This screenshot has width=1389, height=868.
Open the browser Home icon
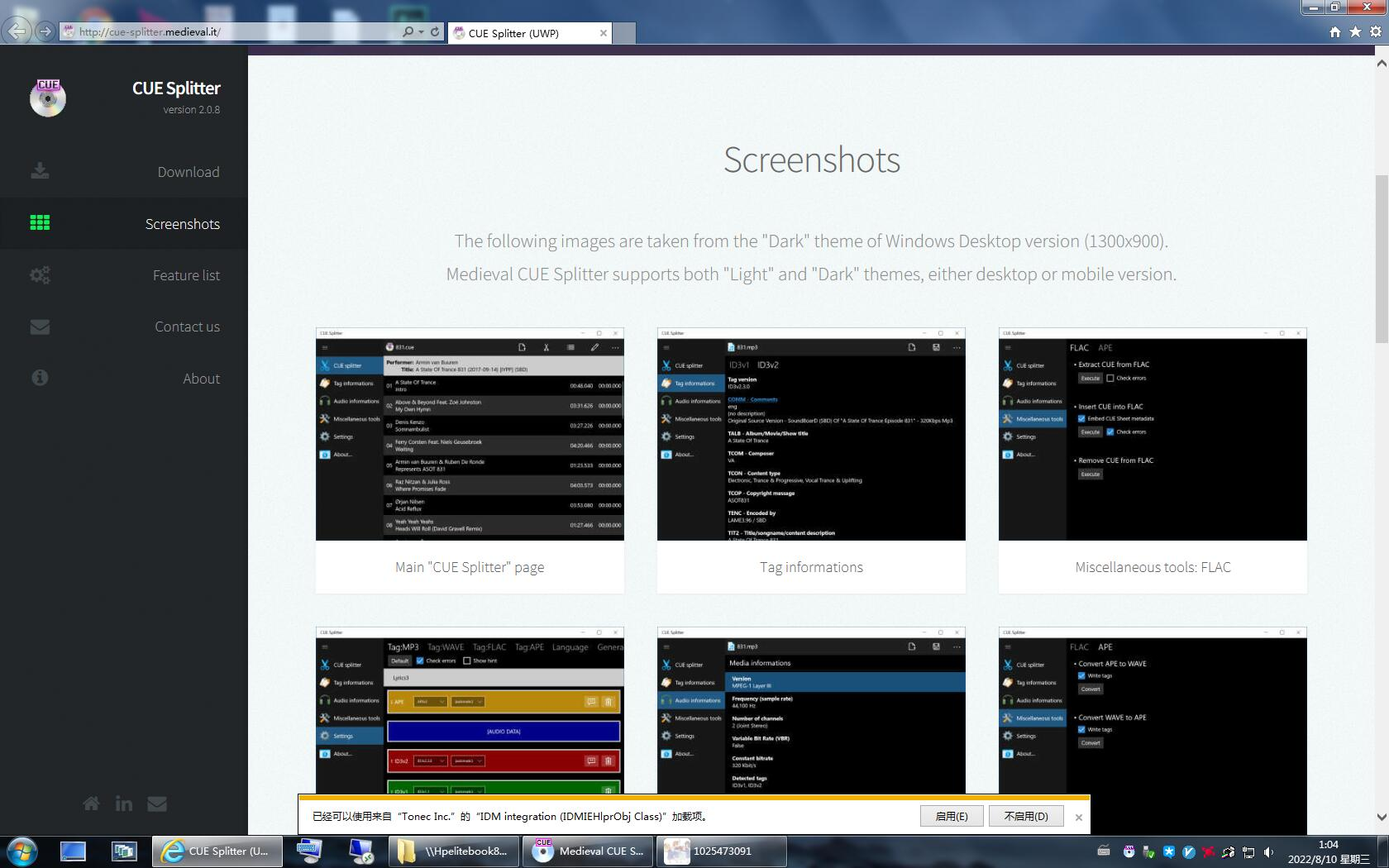(x=1334, y=31)
